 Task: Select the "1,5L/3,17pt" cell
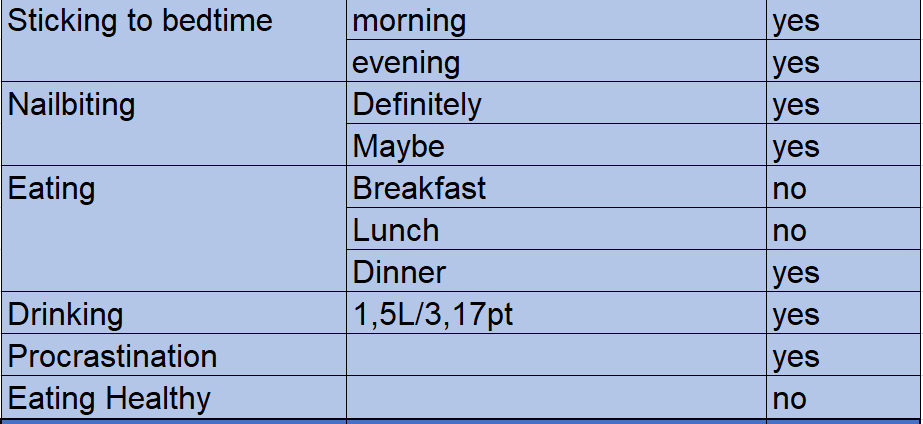(x=434, y=315)
